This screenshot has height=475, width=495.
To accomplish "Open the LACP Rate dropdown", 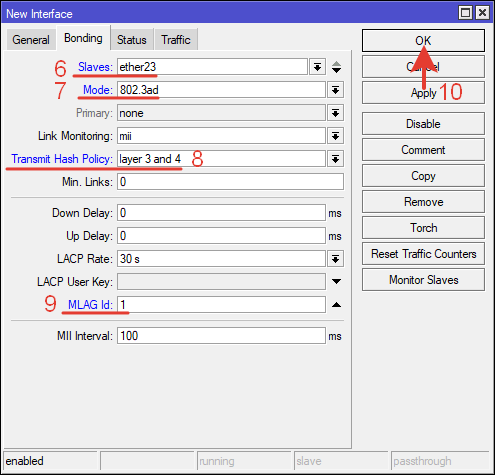I will tap(335, 259).
